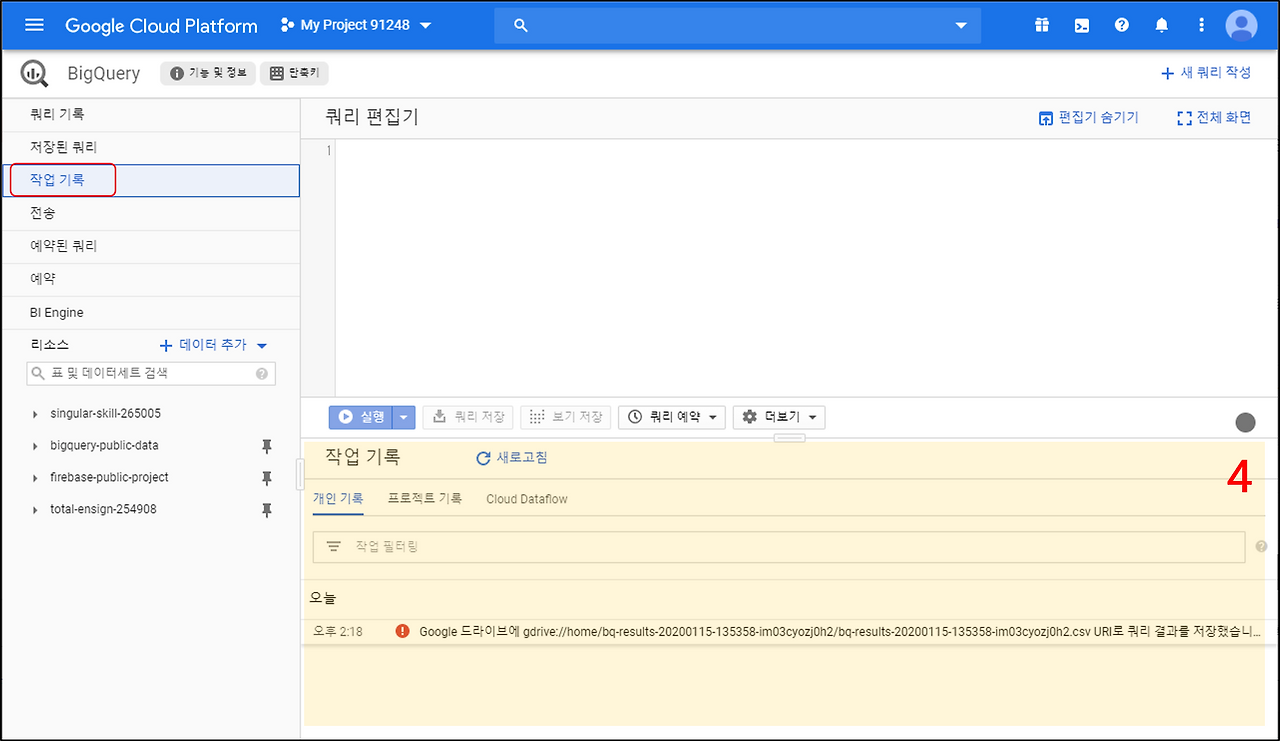Click the filter icon in the job filter bar
Screen dimensions: 1280x741
[334, 546]
